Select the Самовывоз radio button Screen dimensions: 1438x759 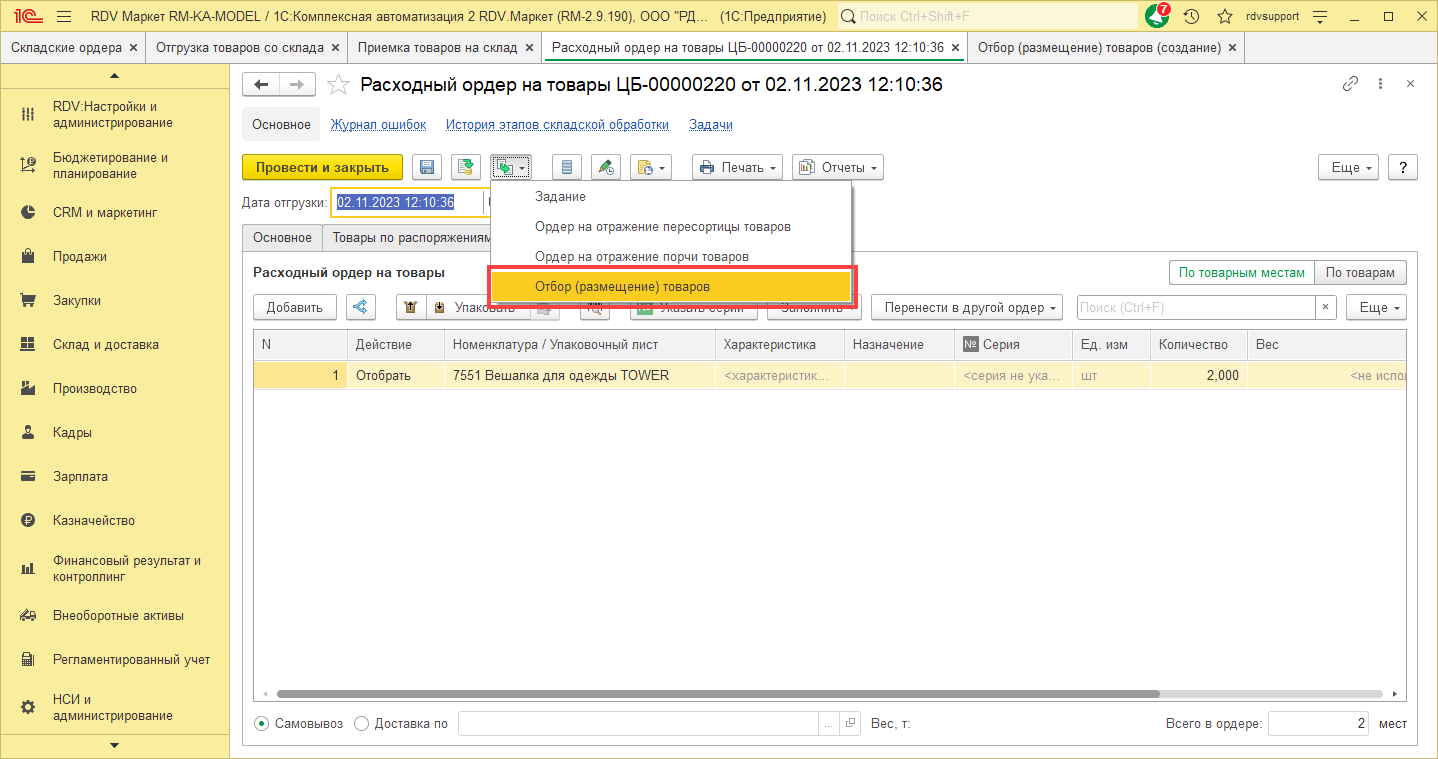coord(261,724)
